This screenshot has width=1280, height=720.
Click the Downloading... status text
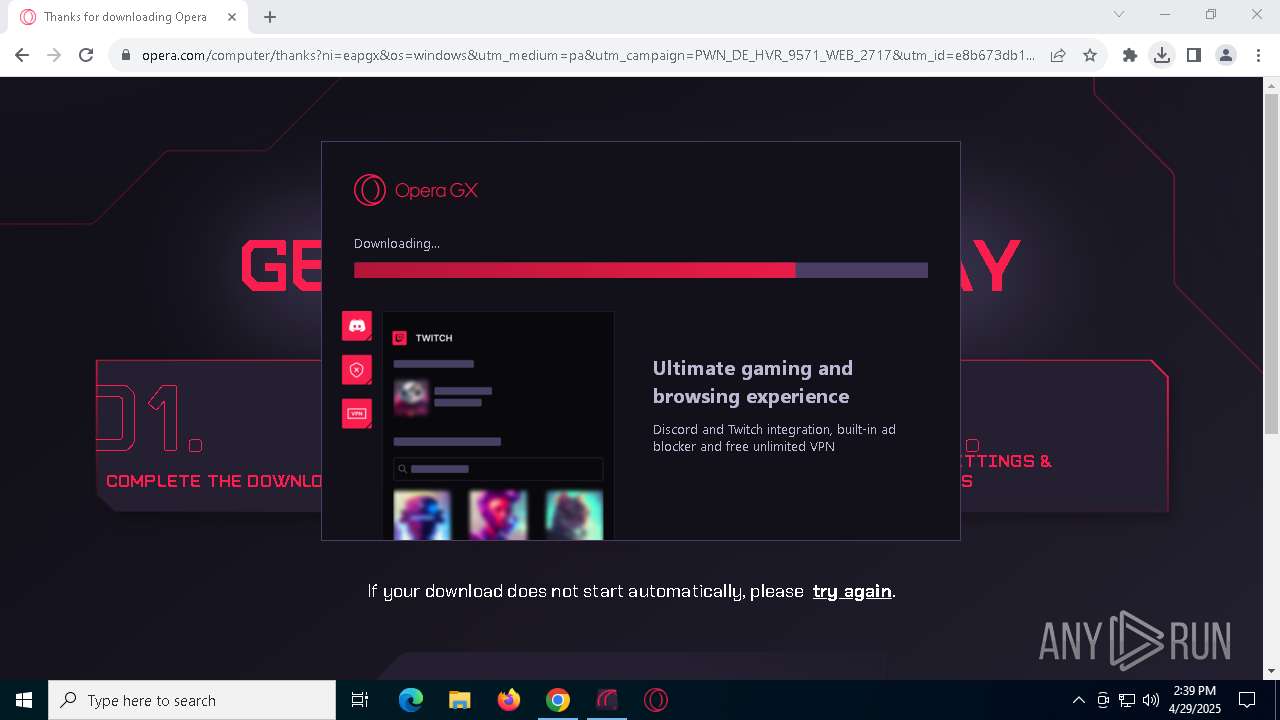click(x=397, y=243)
